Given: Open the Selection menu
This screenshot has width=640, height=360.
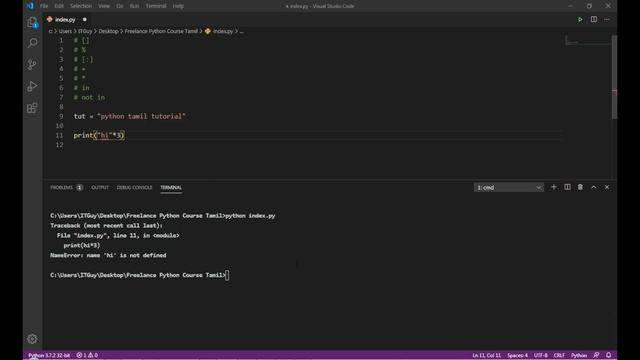Looking at the screenshot, I should (81, 6).
